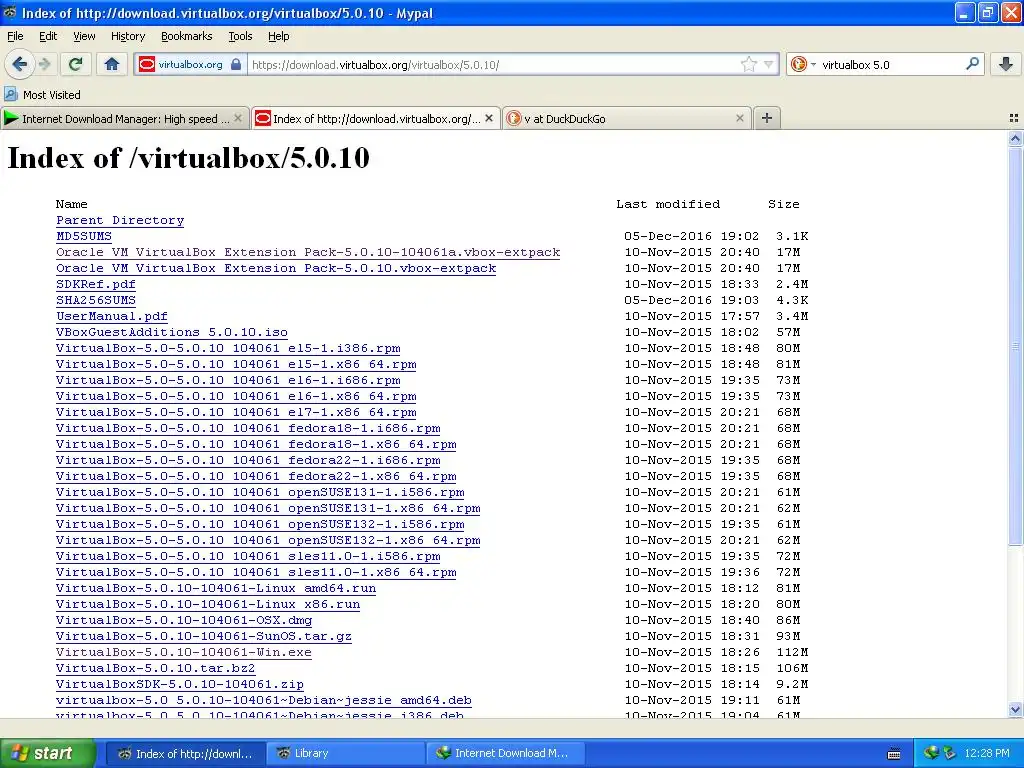
Task: Click the virtualbox.org site identity icon
Action: point(147,64)
